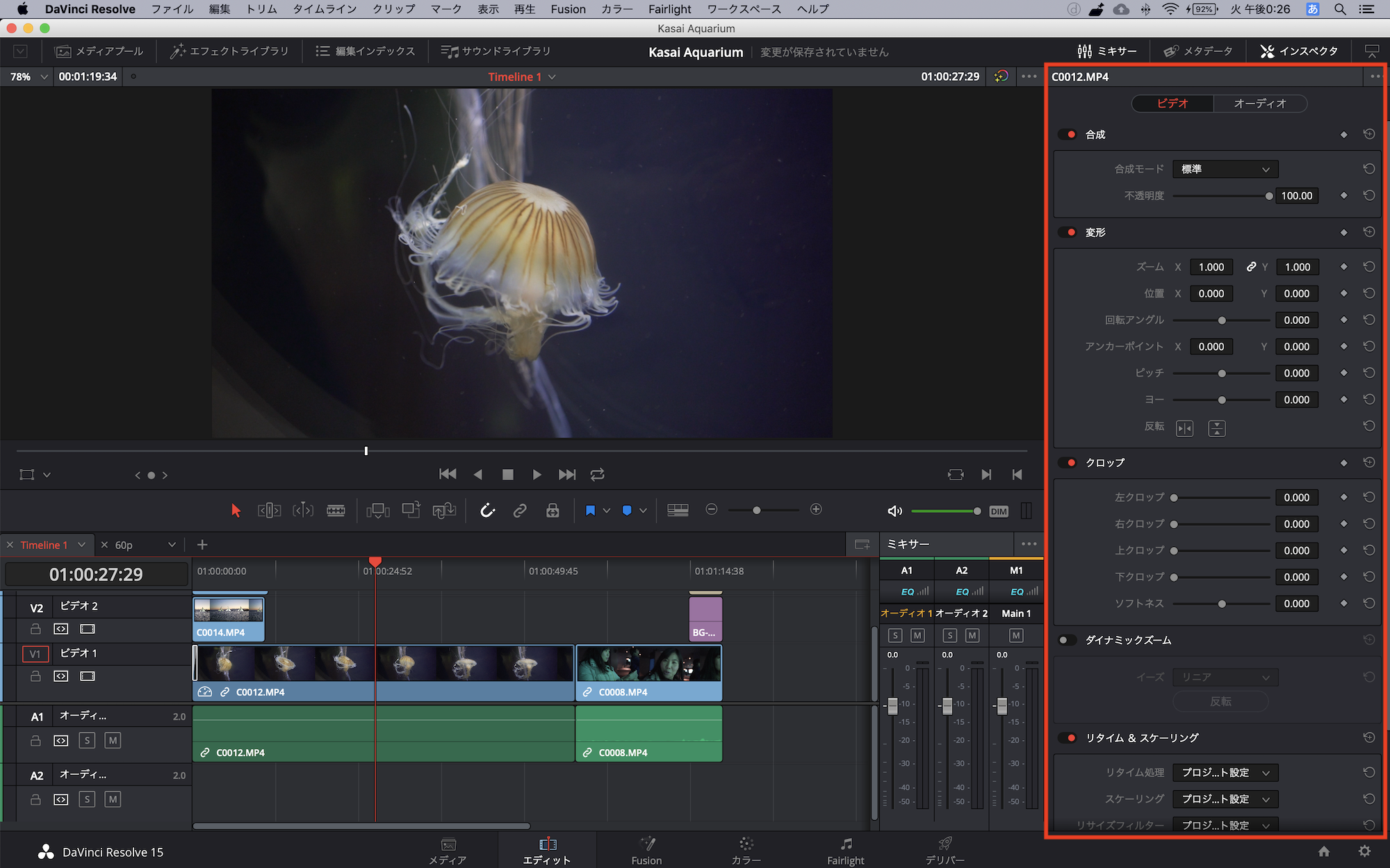Viewport: 1390px width, 868px height.
Task: Enable the Dynamic Zoom toggle
Action: tap(1066, 640)
